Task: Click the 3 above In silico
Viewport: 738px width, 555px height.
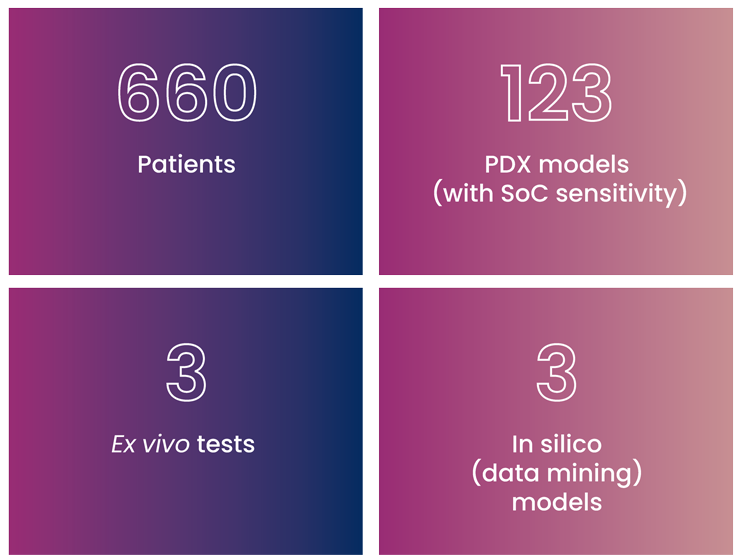Action: 556,372
